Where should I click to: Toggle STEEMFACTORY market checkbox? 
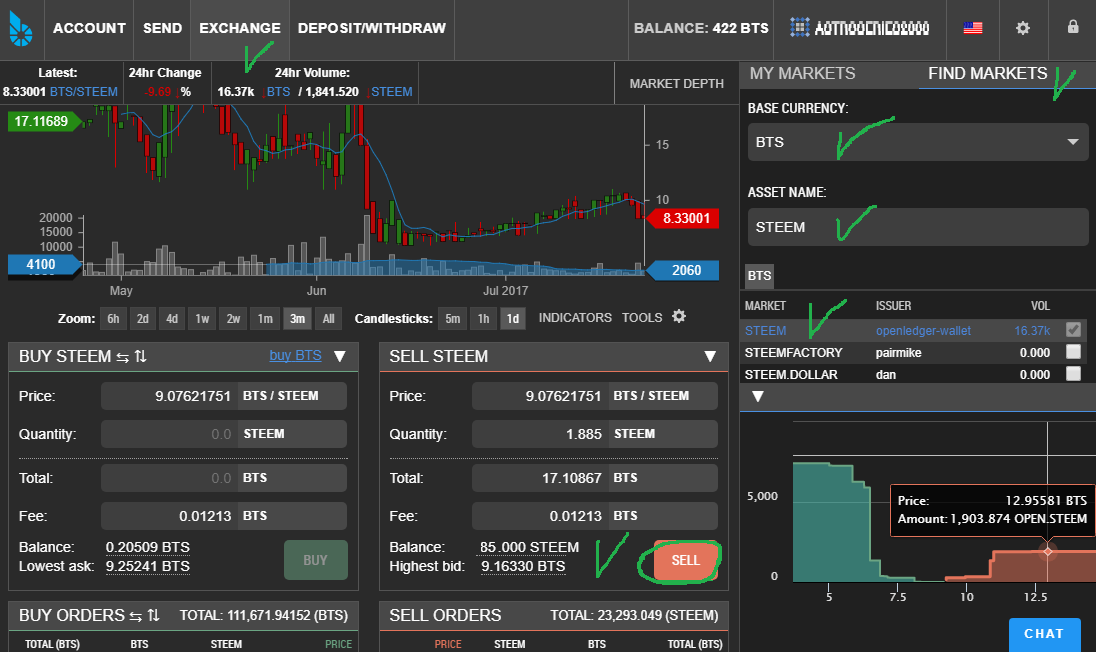[x=1073, y=352]
